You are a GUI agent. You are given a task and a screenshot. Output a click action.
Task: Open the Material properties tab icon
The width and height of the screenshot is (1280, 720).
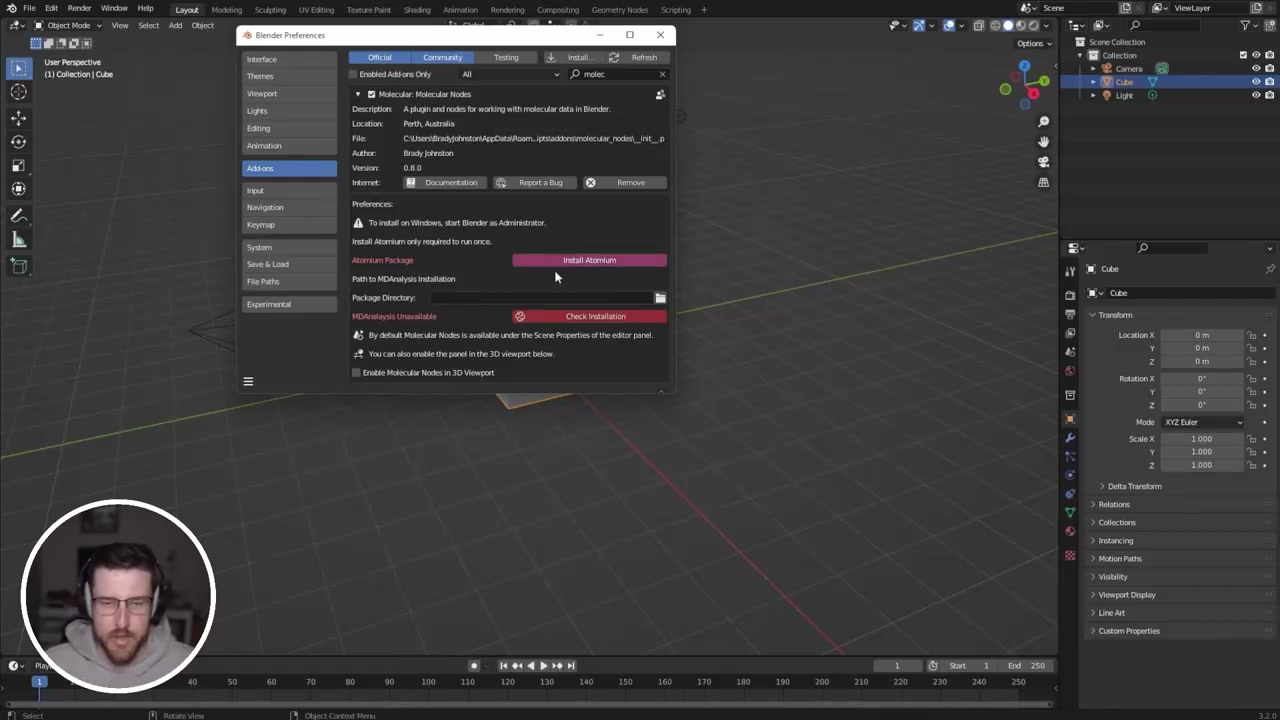[1070, 530]
